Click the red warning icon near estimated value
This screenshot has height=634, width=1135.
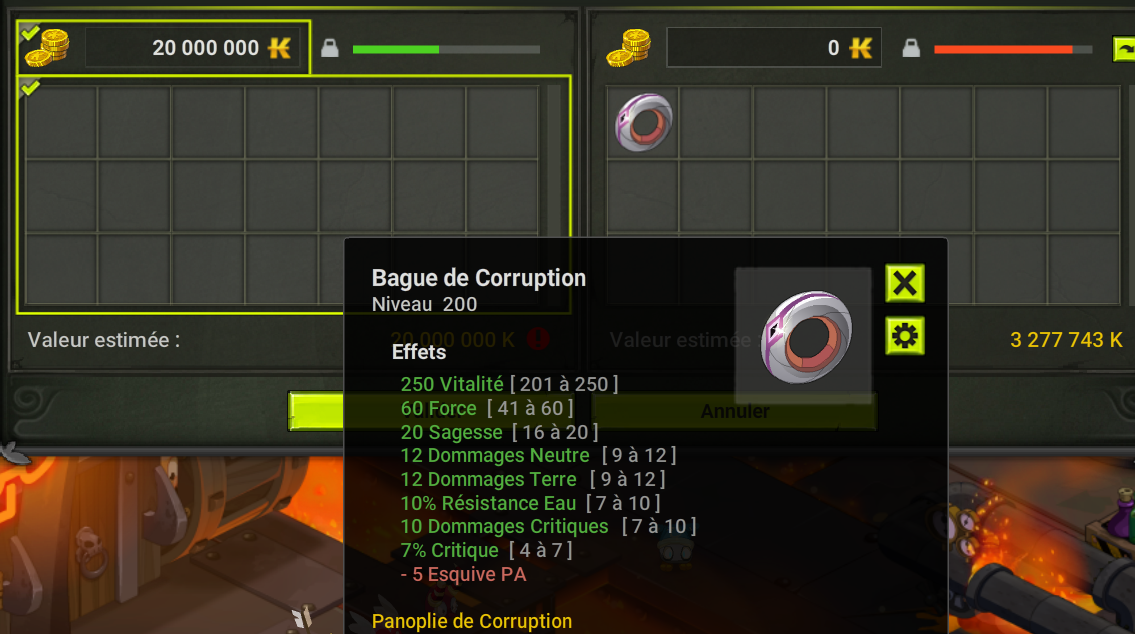pyautogui.click(x=538, y=339)
